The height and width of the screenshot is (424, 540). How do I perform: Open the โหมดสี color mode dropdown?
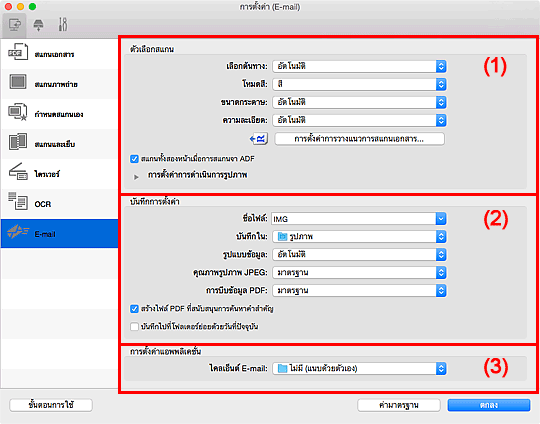[359, 84]
